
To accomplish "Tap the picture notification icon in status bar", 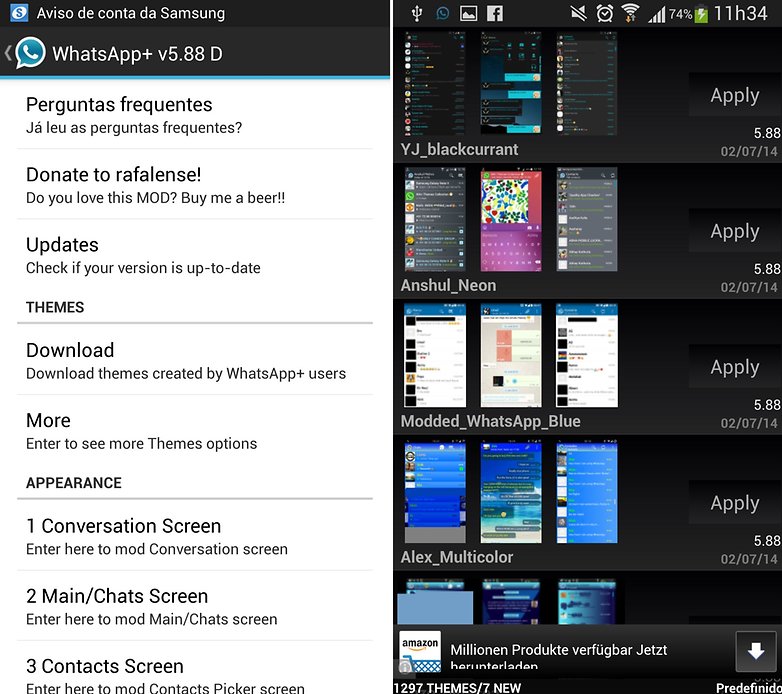I will click(468, 13).
